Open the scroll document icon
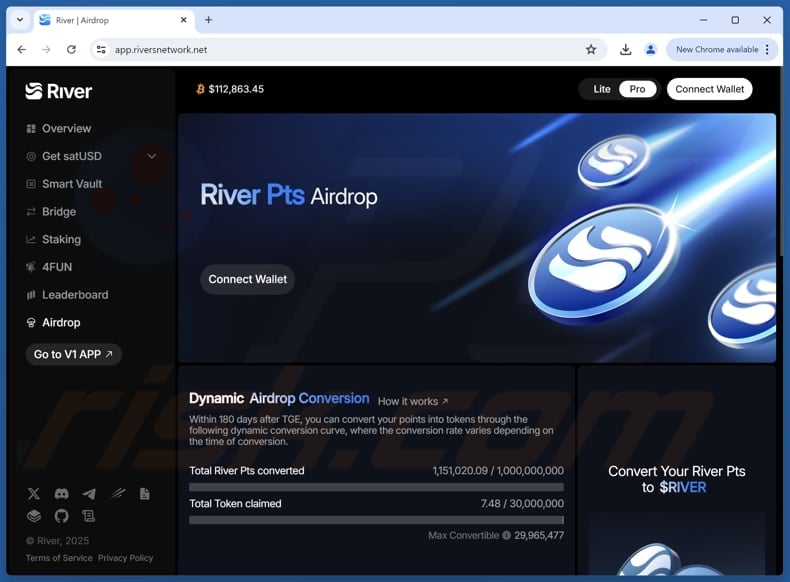790x582 pixels. pyautogui.click(x=89, y=516)
